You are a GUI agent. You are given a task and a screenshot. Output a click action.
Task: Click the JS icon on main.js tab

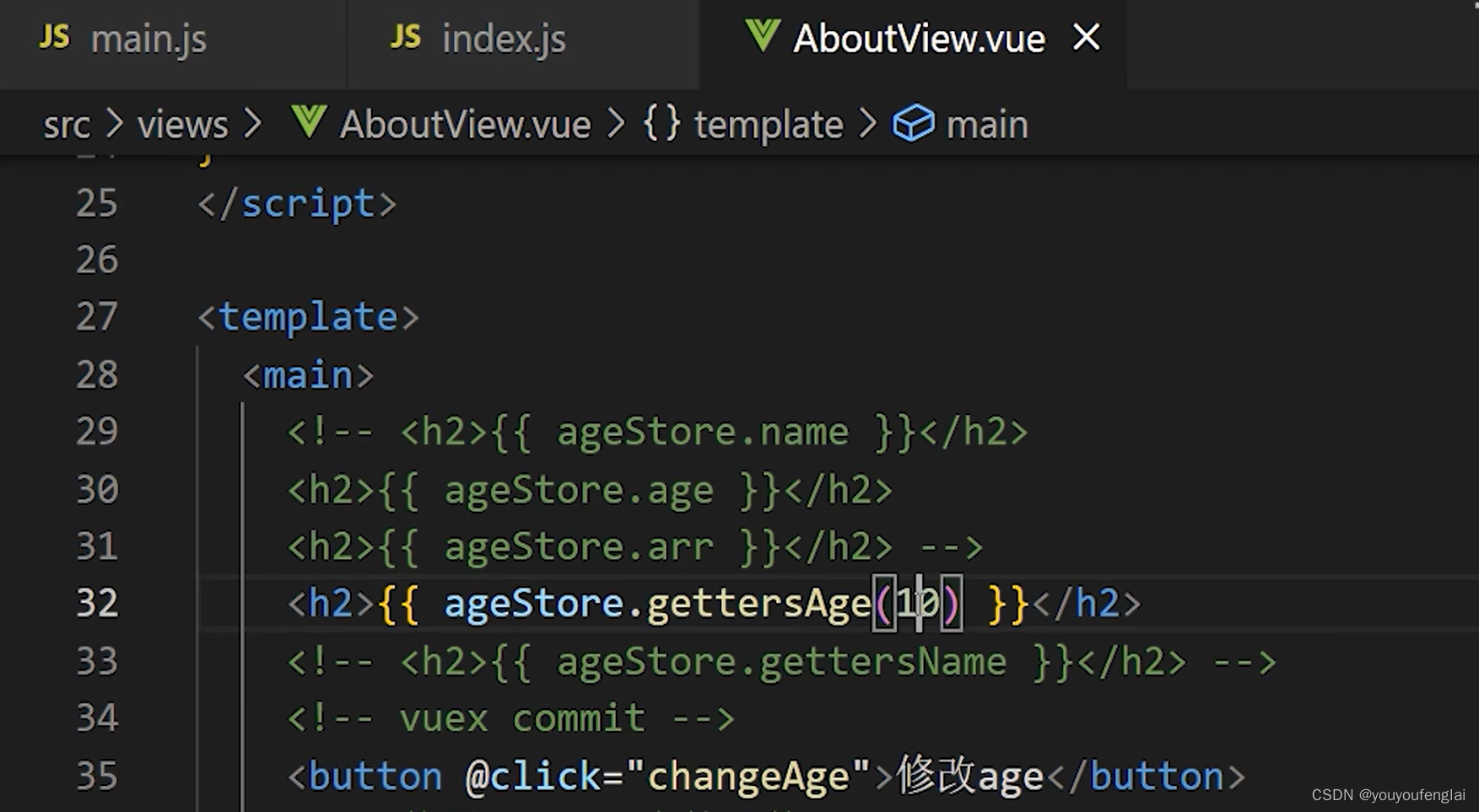pyautogui.click(x=55, y=37)
